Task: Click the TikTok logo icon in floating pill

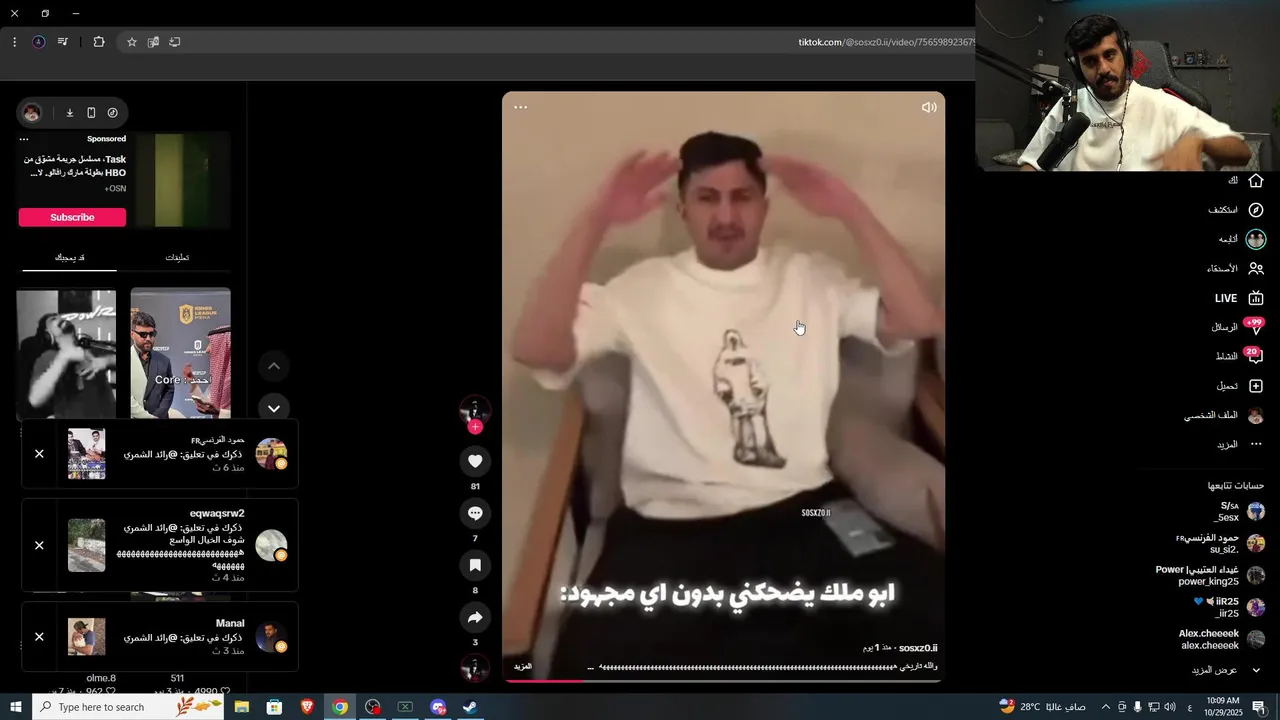Action: click(x=112, y=113)
